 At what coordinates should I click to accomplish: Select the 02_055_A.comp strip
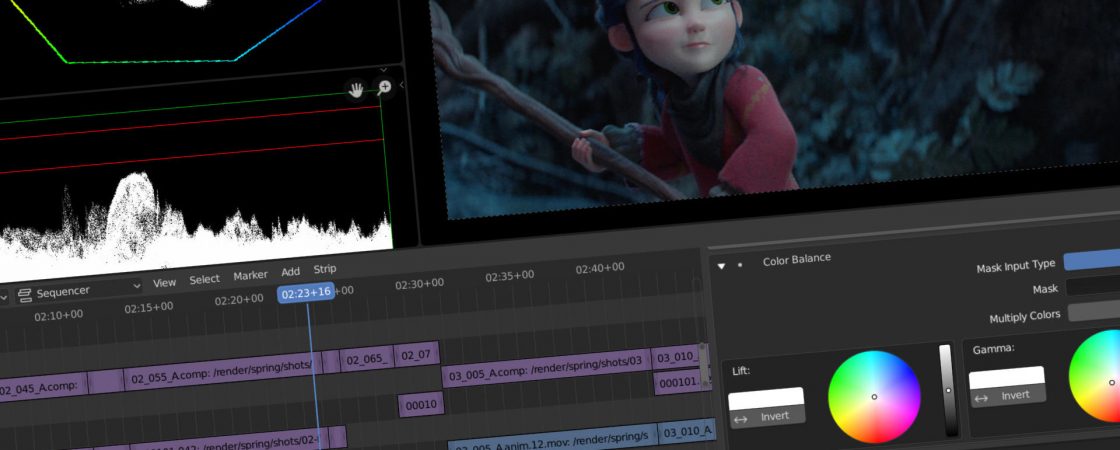point(222,369)
